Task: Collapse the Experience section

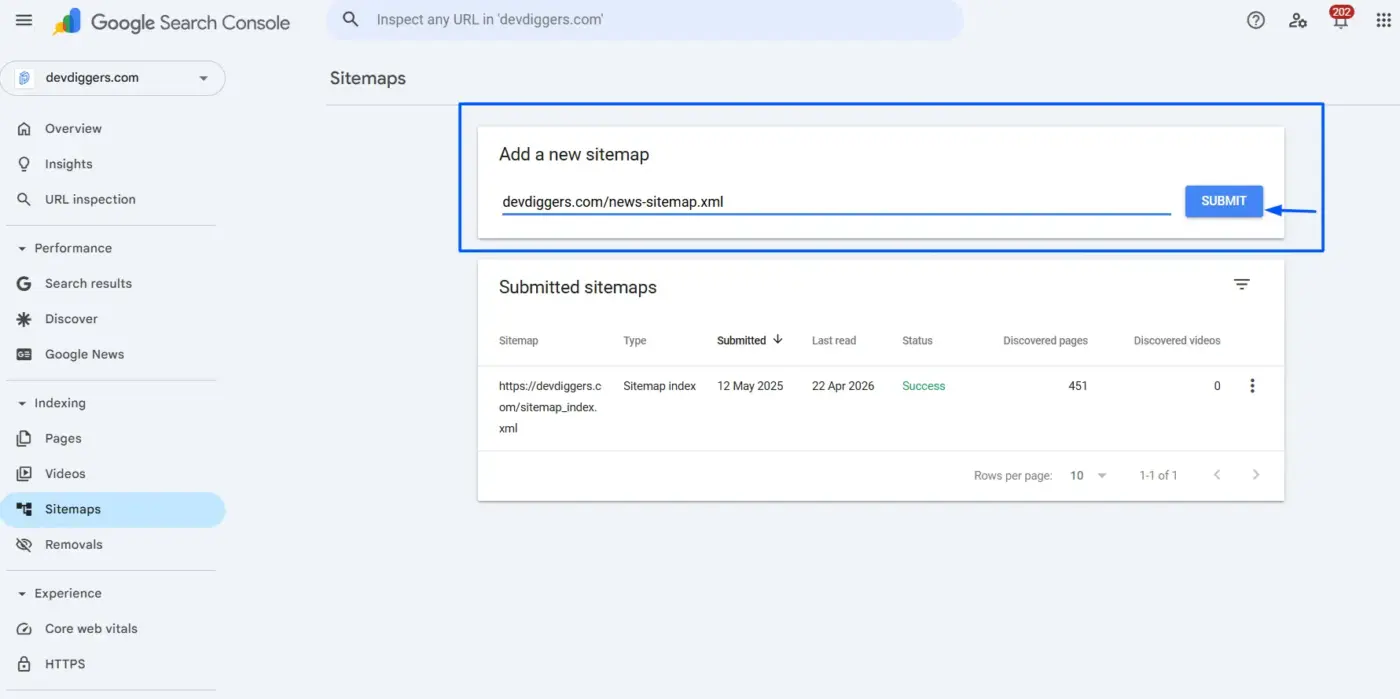Action: click(23, 594)
